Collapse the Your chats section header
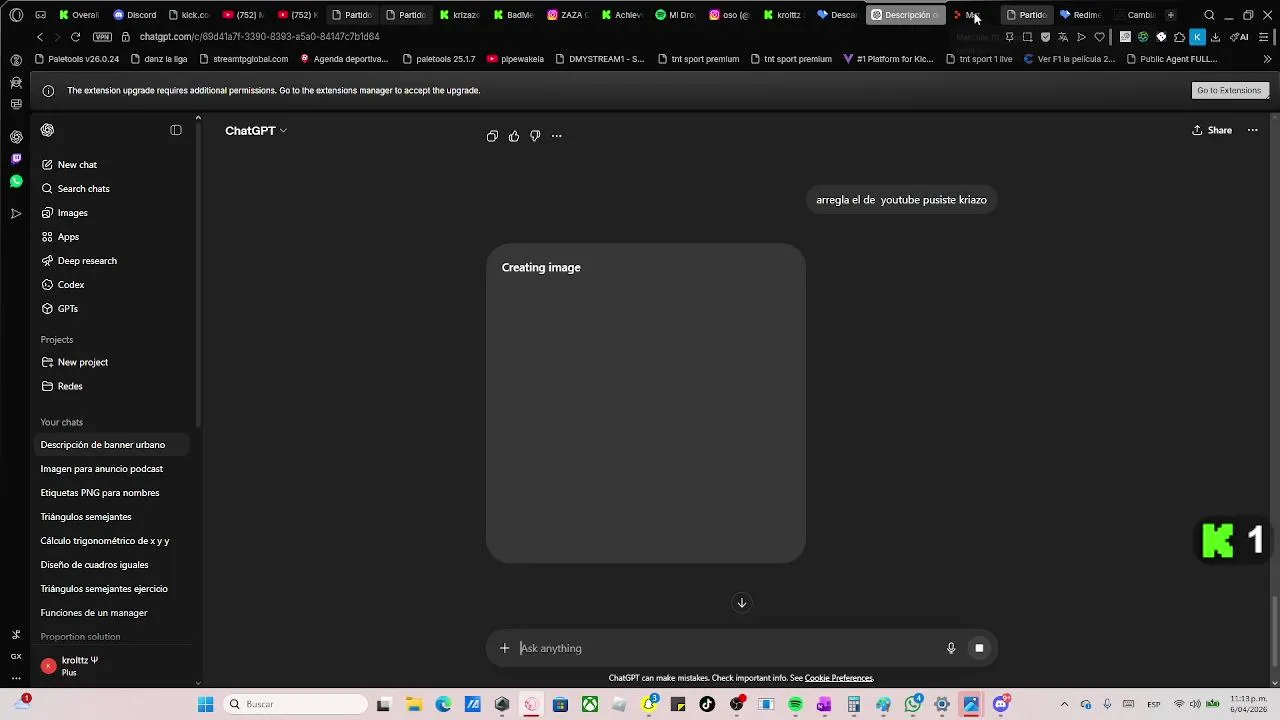Image resolution: width=1280 pixels, height=720 pixels. (x=62, y=422)
